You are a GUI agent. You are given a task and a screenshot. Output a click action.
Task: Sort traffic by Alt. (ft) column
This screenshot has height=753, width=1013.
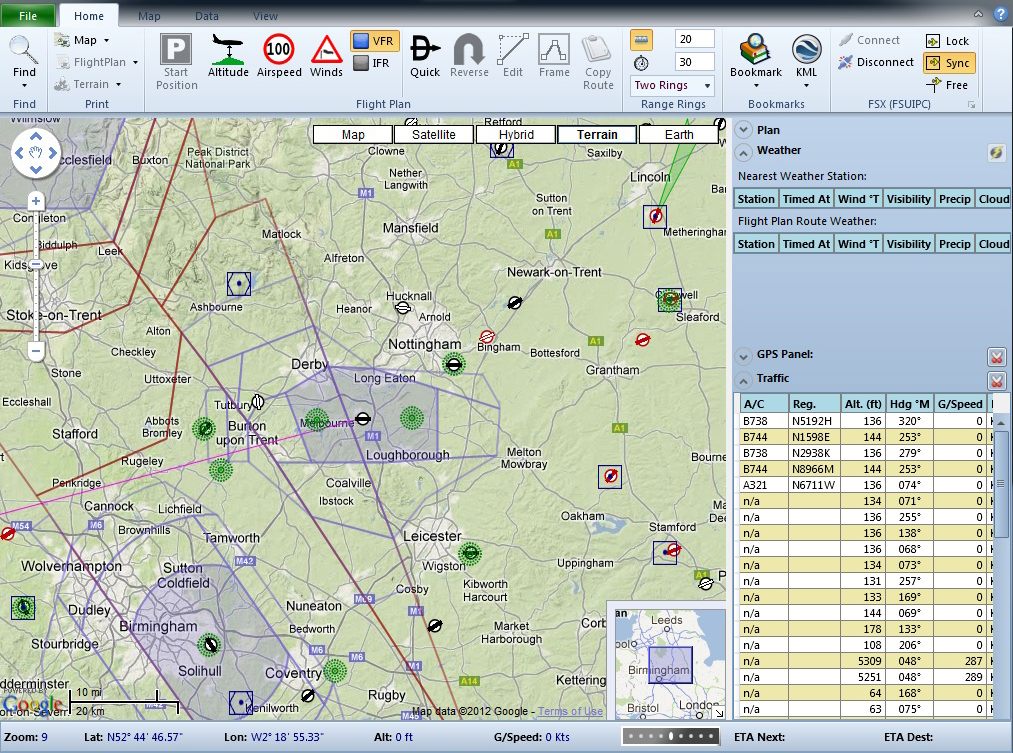click(862, 404)
